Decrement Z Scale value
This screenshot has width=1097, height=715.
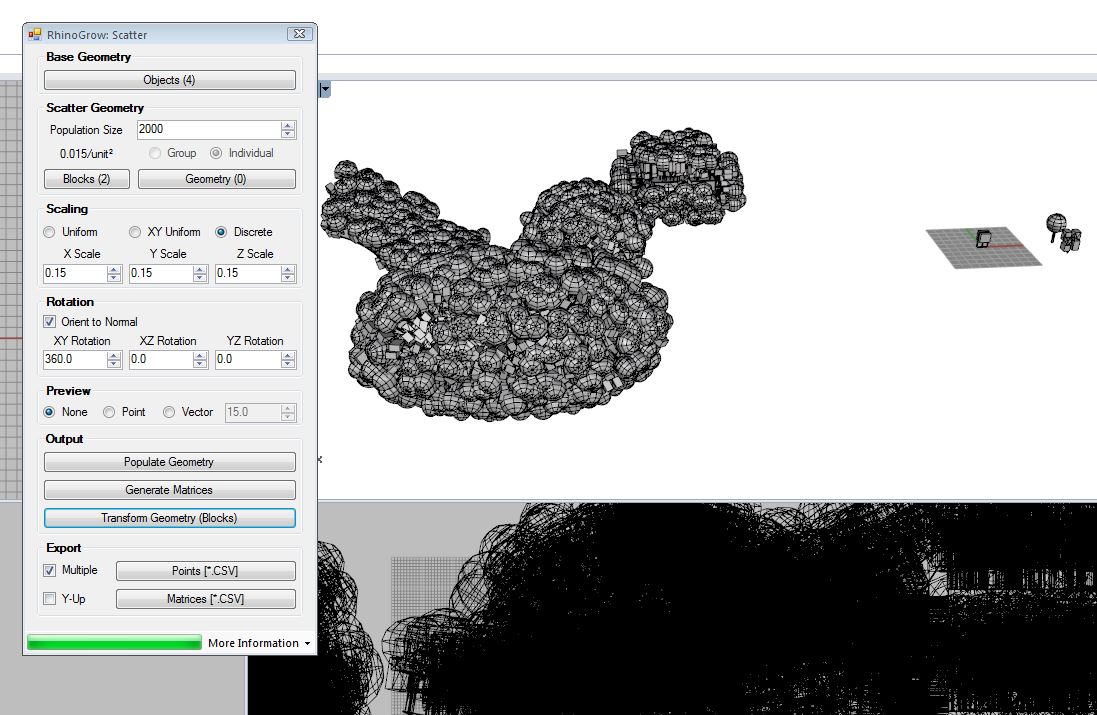click(288, 278)
